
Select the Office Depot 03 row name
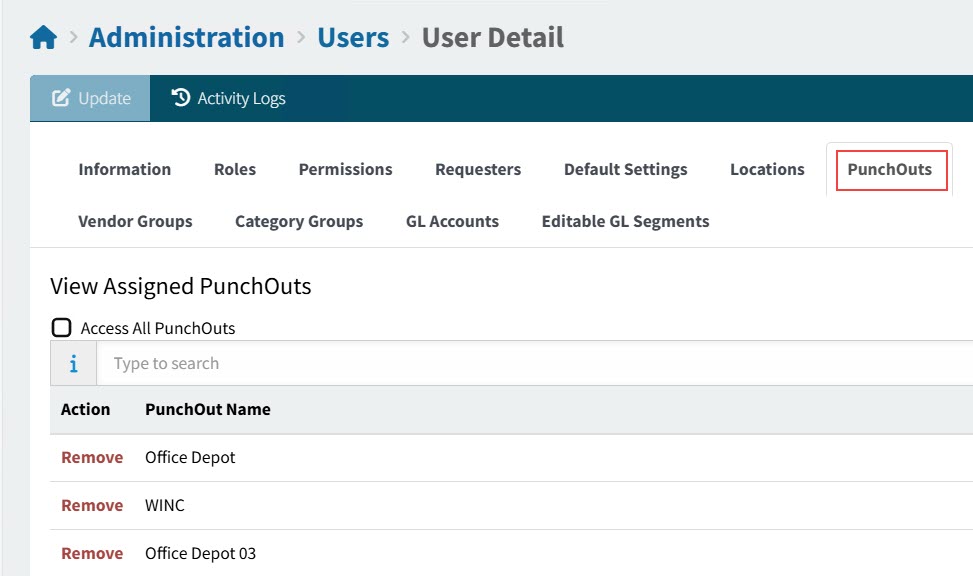[200, 553]
